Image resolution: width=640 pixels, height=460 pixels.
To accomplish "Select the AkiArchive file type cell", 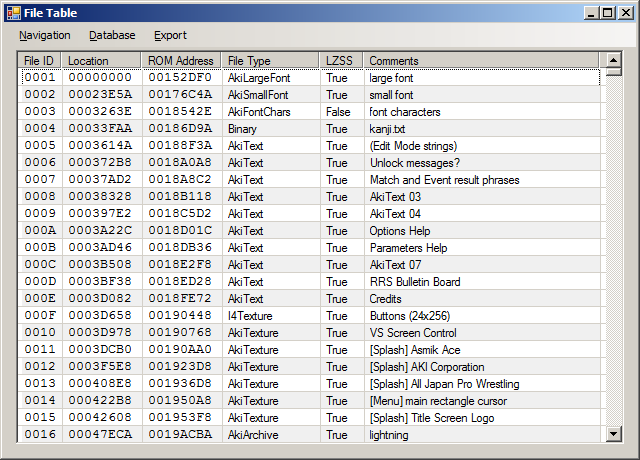I will coord(252,435).
